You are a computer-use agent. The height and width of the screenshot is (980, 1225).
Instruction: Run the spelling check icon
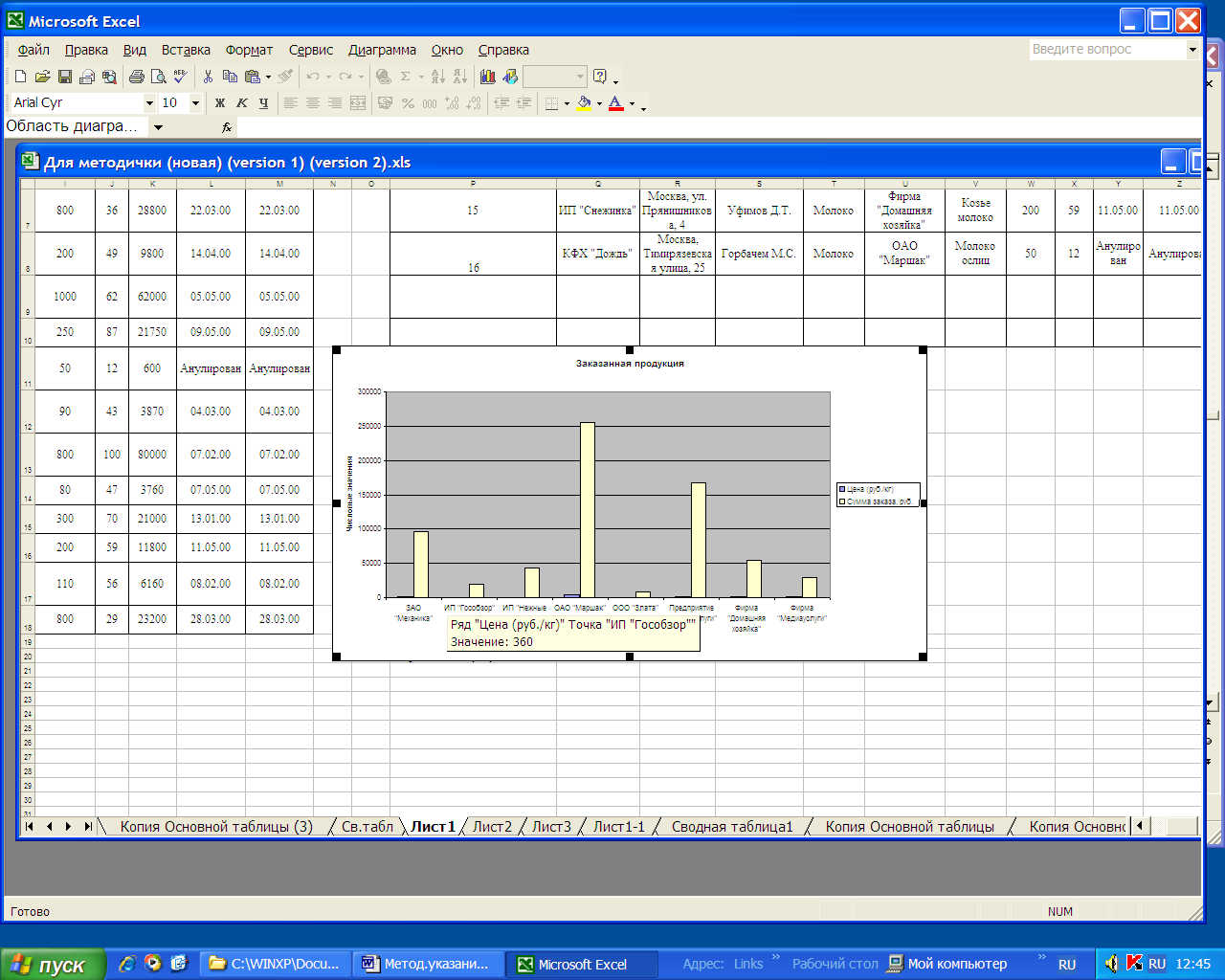[180, 77]
